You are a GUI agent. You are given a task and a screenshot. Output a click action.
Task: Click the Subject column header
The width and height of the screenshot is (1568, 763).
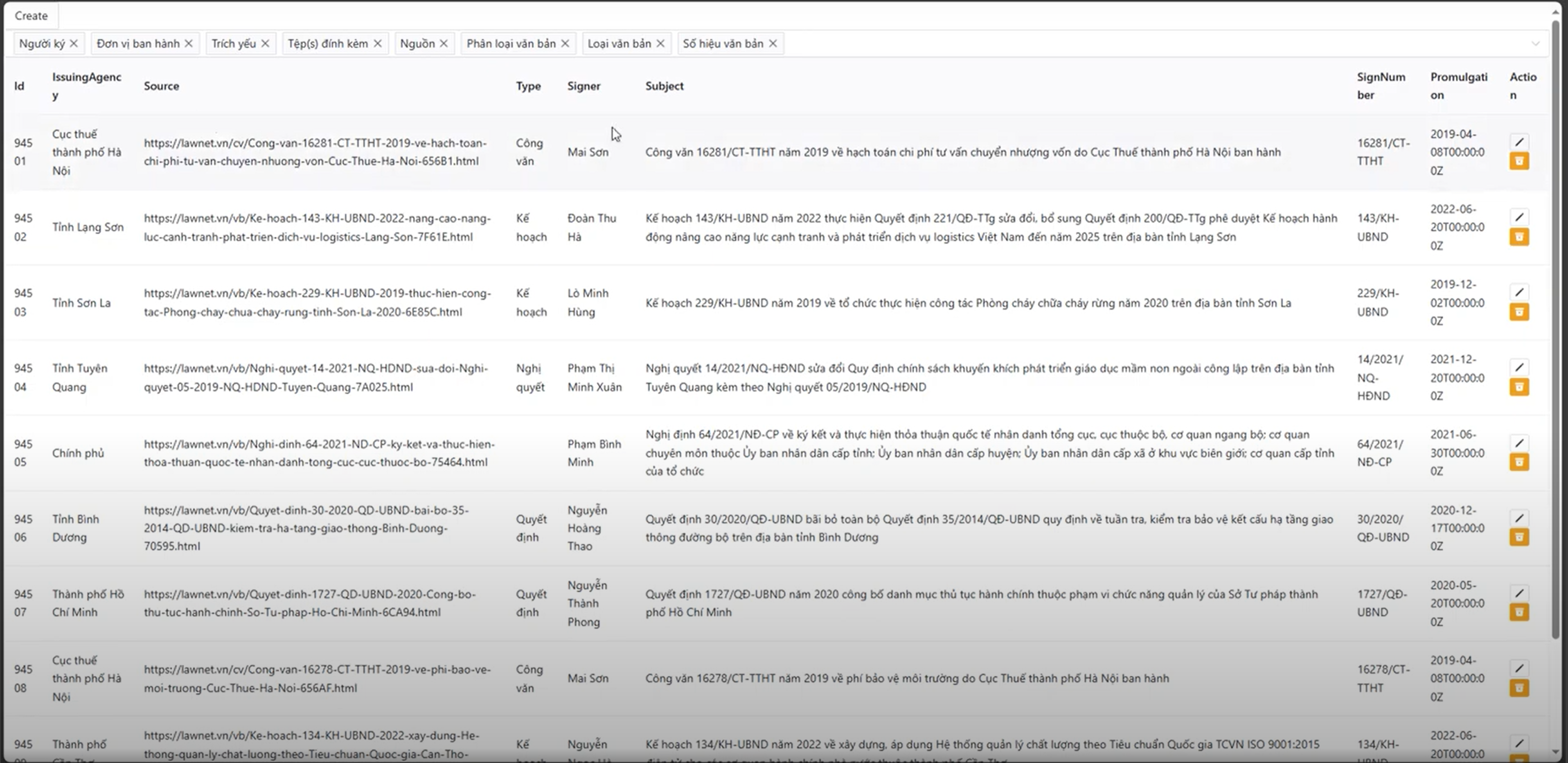pyautogui.click(x=664, y=86)
